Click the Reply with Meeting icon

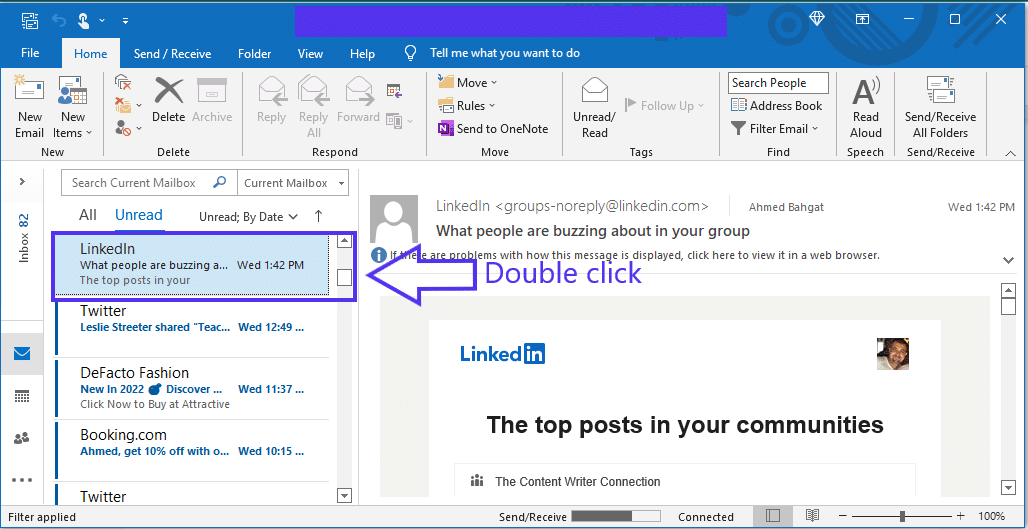click(394, 91)
